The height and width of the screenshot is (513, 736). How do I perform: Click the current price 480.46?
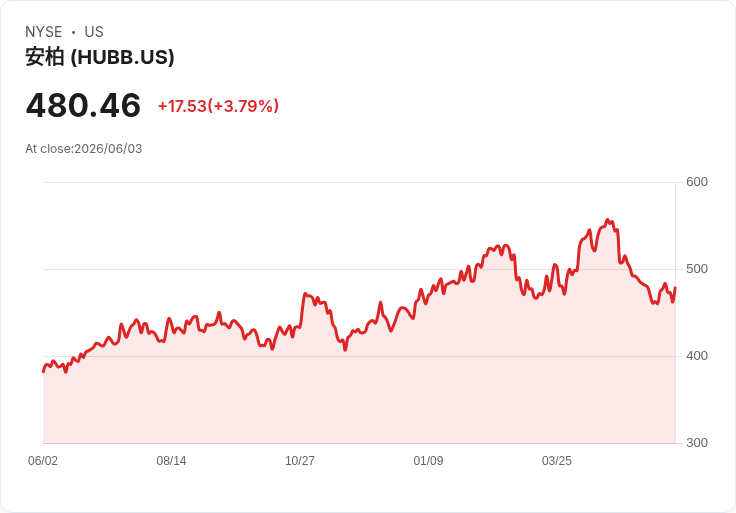pos(83,105)
